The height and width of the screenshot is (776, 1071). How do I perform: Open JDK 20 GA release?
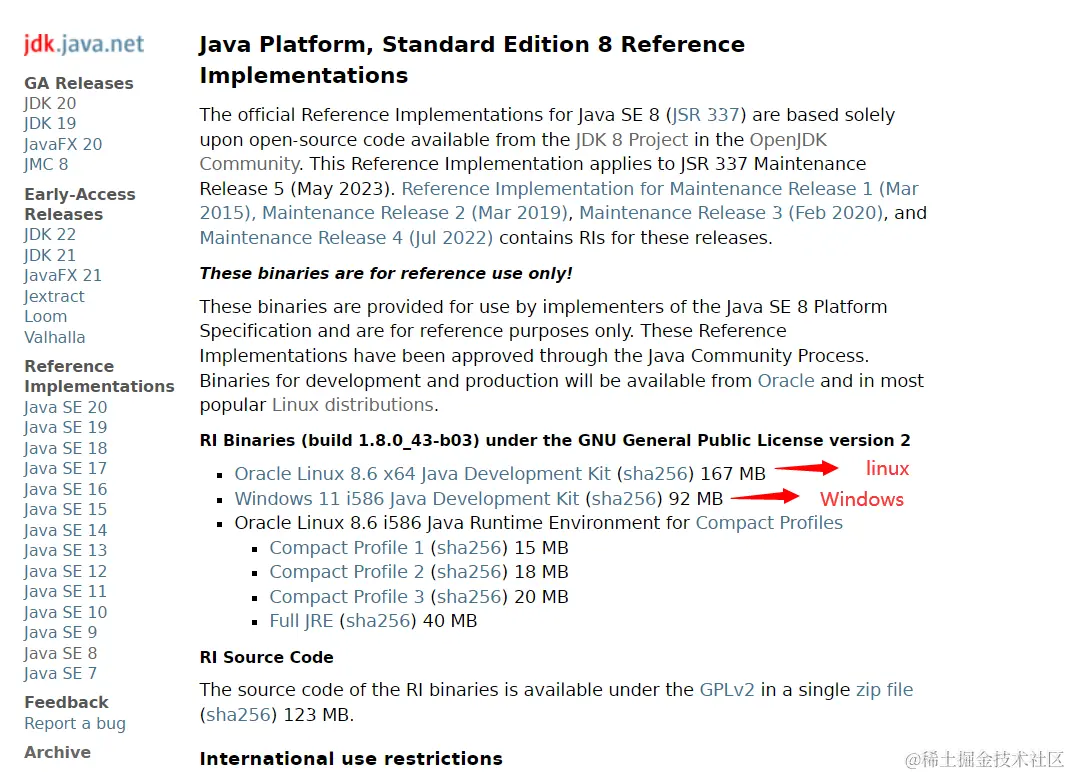50,103
